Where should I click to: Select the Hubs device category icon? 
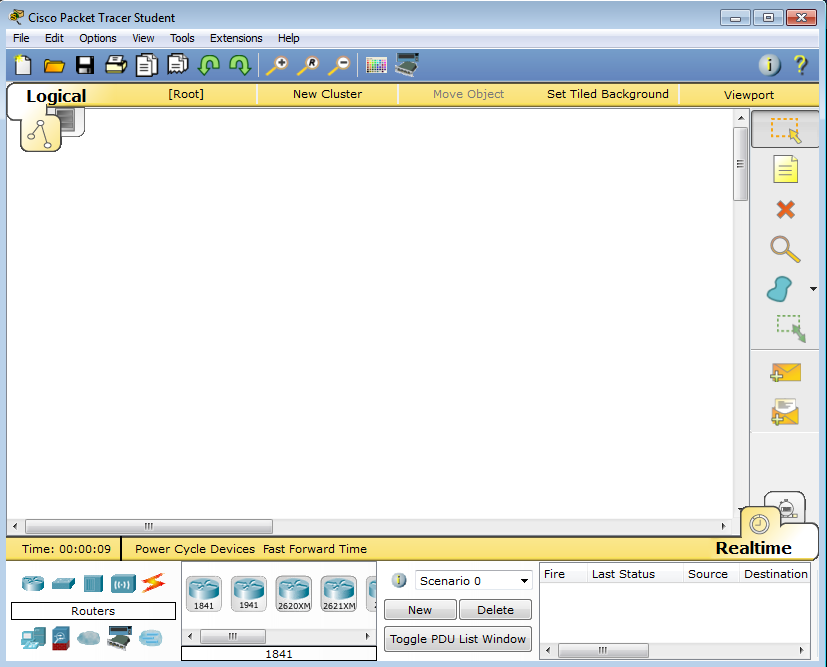click(93, 584)
